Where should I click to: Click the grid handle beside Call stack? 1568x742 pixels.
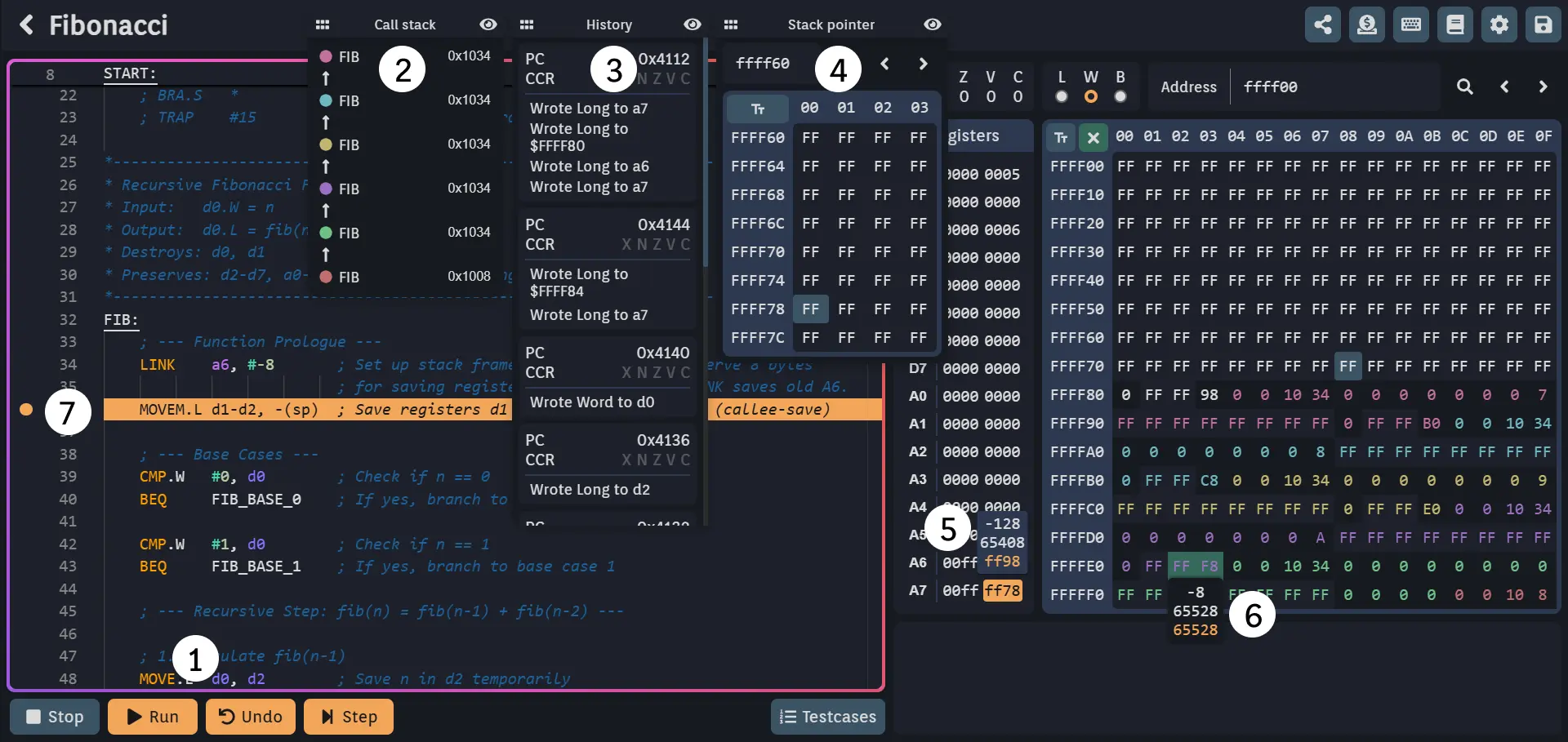[x=323, y=24]
